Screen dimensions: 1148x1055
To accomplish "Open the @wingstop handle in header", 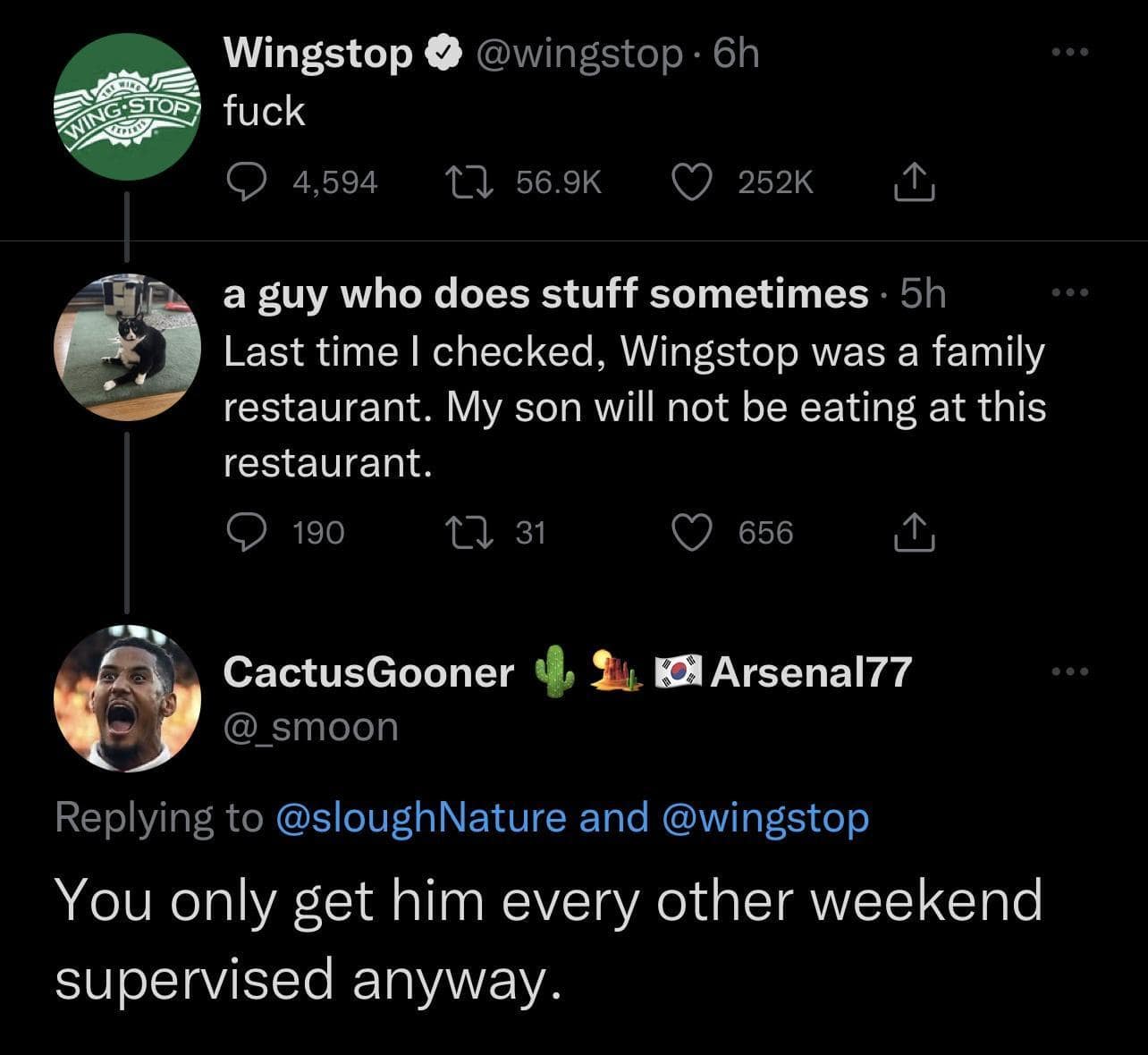I will 579,54.
